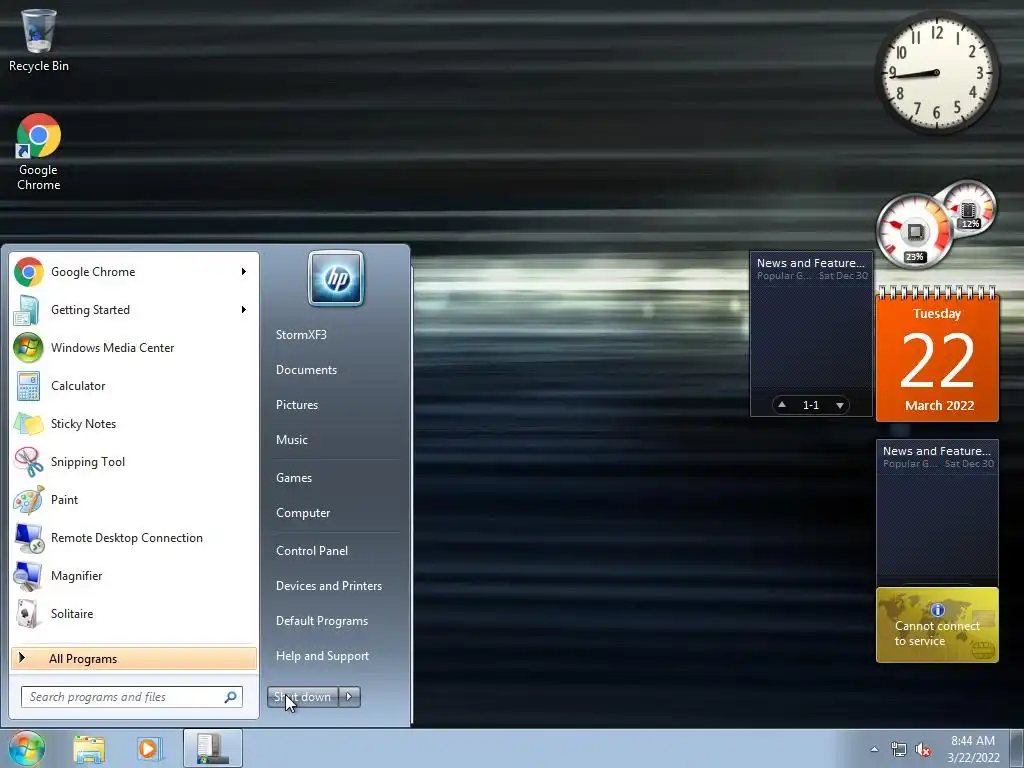
Task: Click the muted volume tray icon
Action: 923,750
